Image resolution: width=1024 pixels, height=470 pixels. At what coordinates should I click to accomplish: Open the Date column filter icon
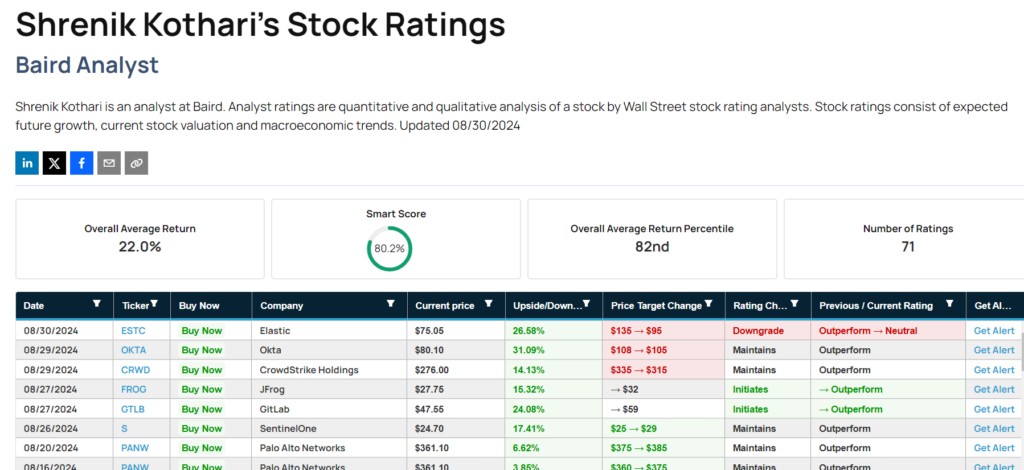point(97,304)
